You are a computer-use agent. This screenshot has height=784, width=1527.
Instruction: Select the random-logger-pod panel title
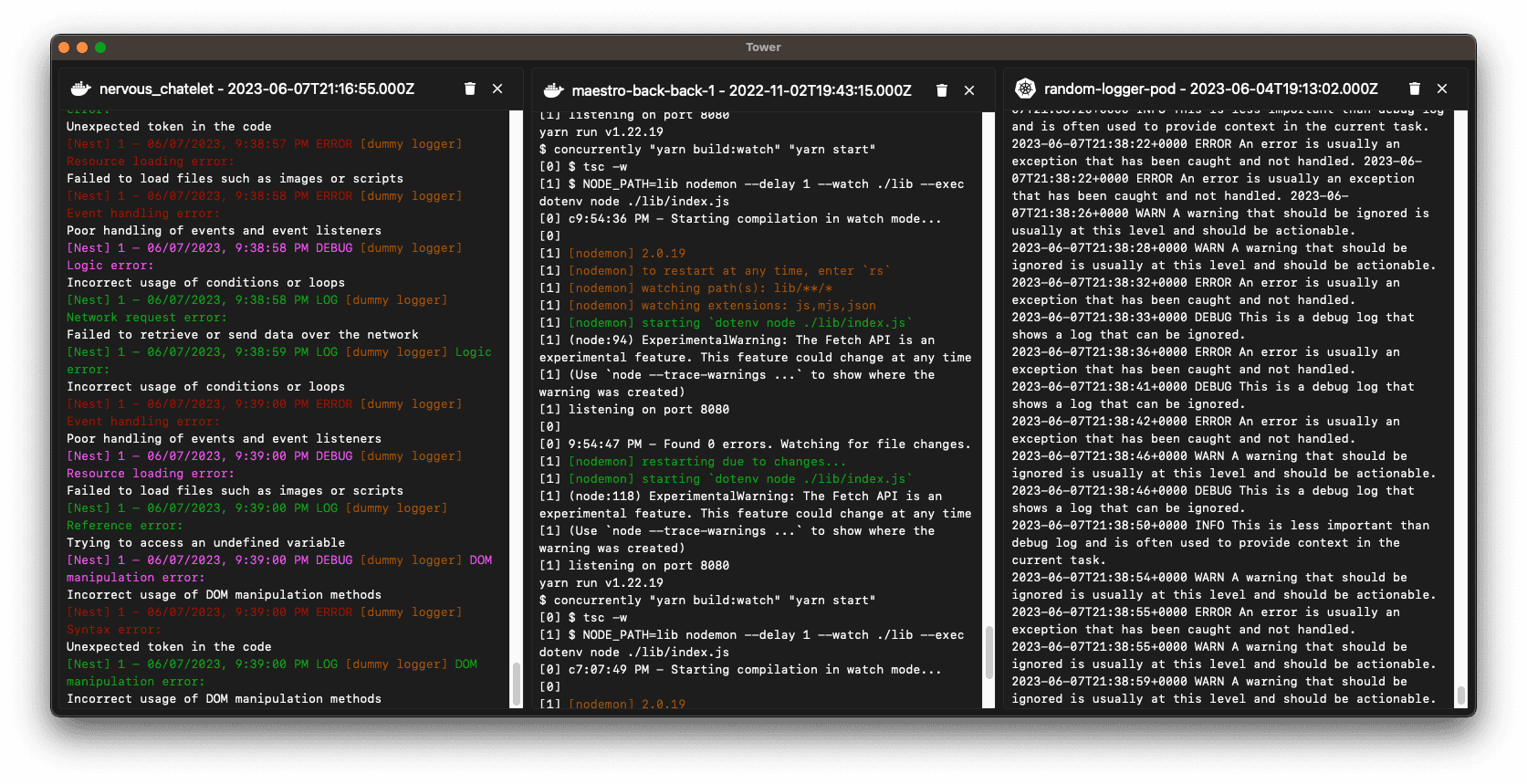1211,89
